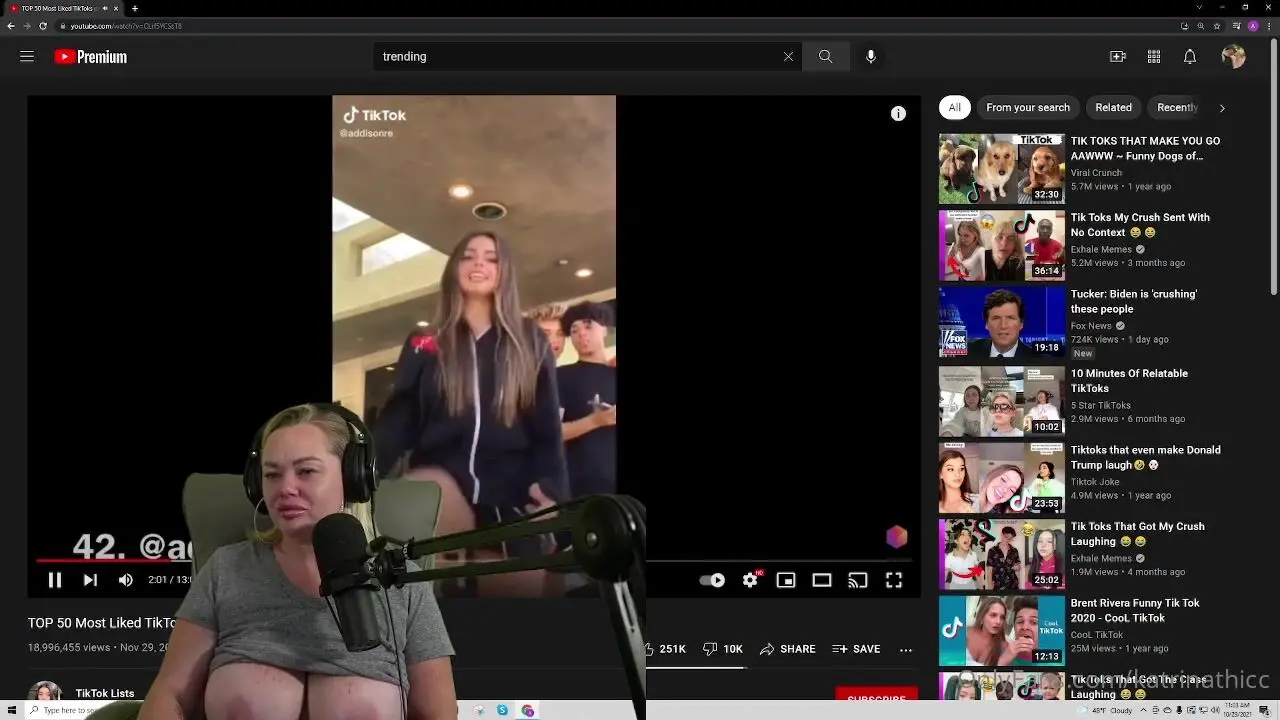Open Viral Crunch channel name
The height and width of the screenshot is (720, 1280).
(x=1096, y=173)
